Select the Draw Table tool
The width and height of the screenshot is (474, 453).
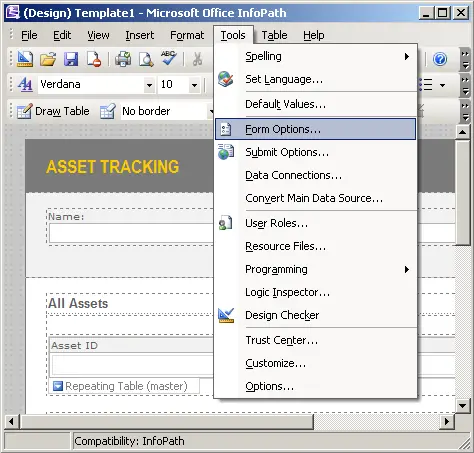[53, 111]
